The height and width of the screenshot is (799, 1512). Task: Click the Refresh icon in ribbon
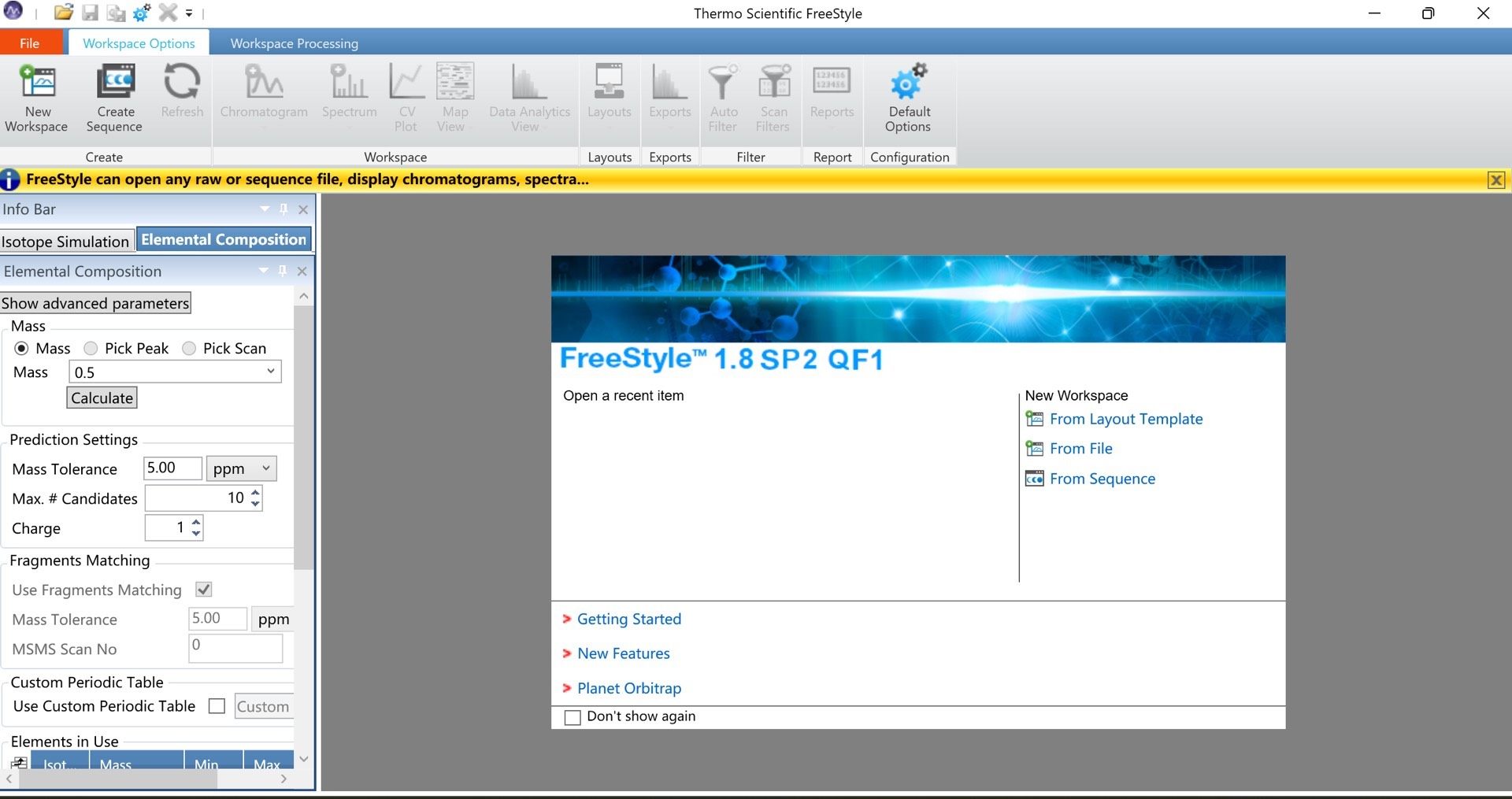click(x=182, y=81)
